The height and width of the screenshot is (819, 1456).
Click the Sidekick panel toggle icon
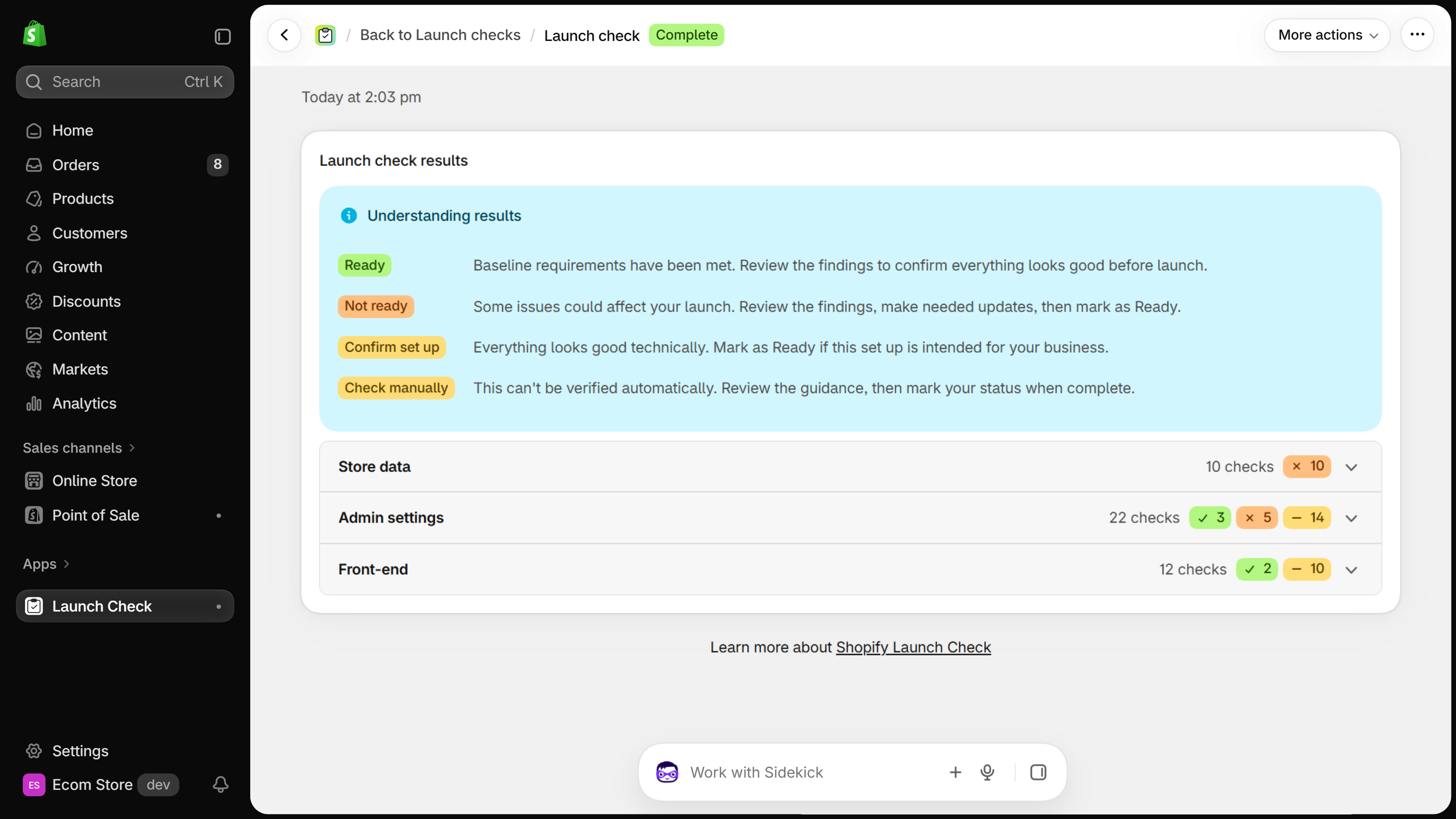point(1038,772)
